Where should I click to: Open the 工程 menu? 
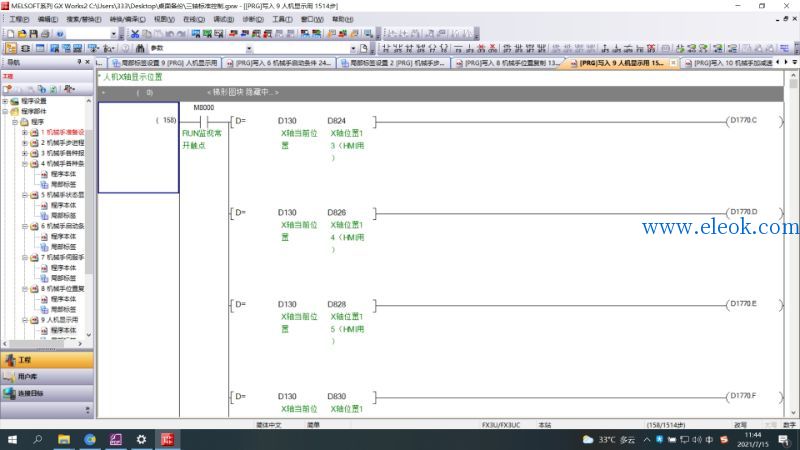coord(19,19)
